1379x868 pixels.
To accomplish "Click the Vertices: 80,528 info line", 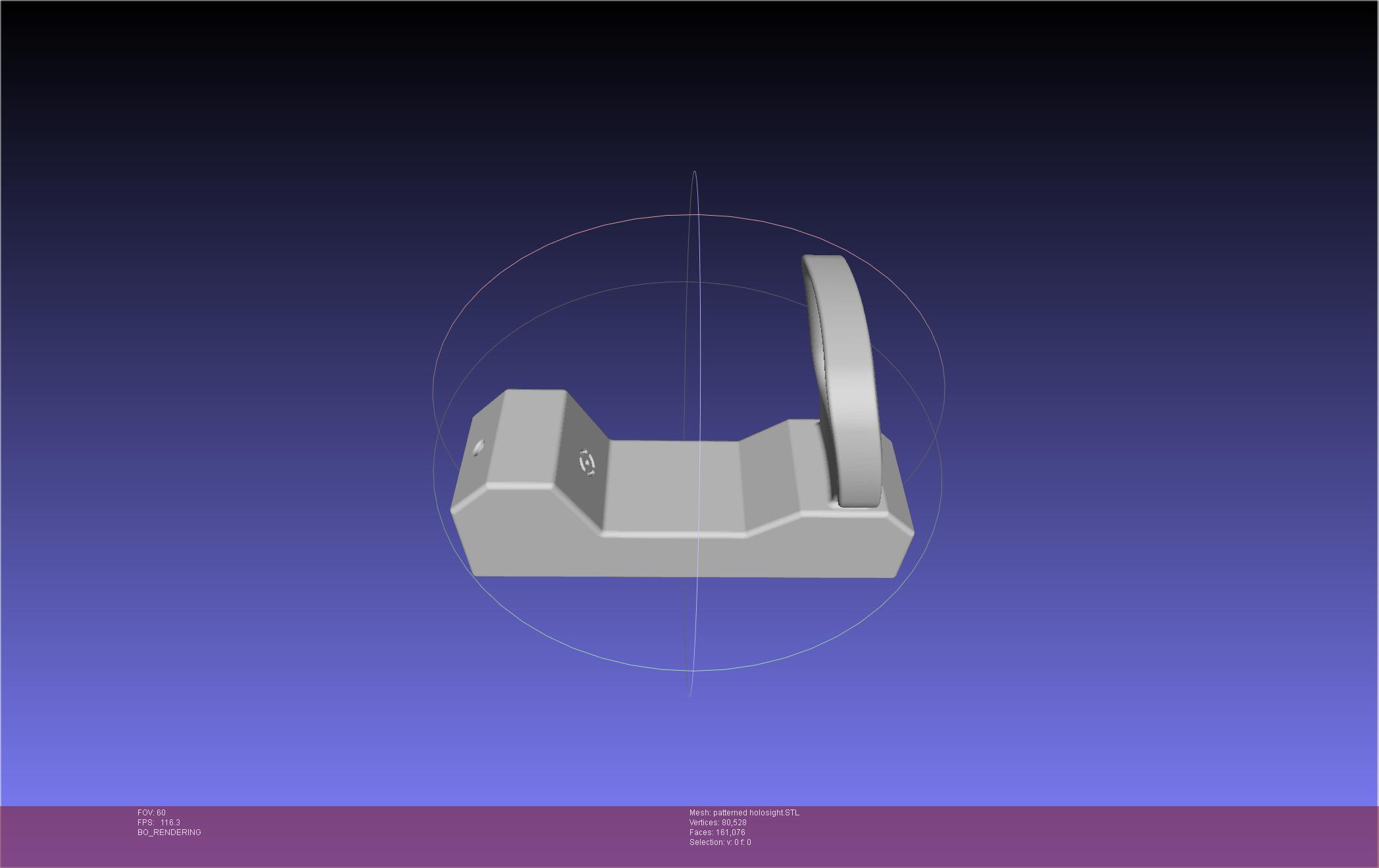I will [x=718, y=823].
